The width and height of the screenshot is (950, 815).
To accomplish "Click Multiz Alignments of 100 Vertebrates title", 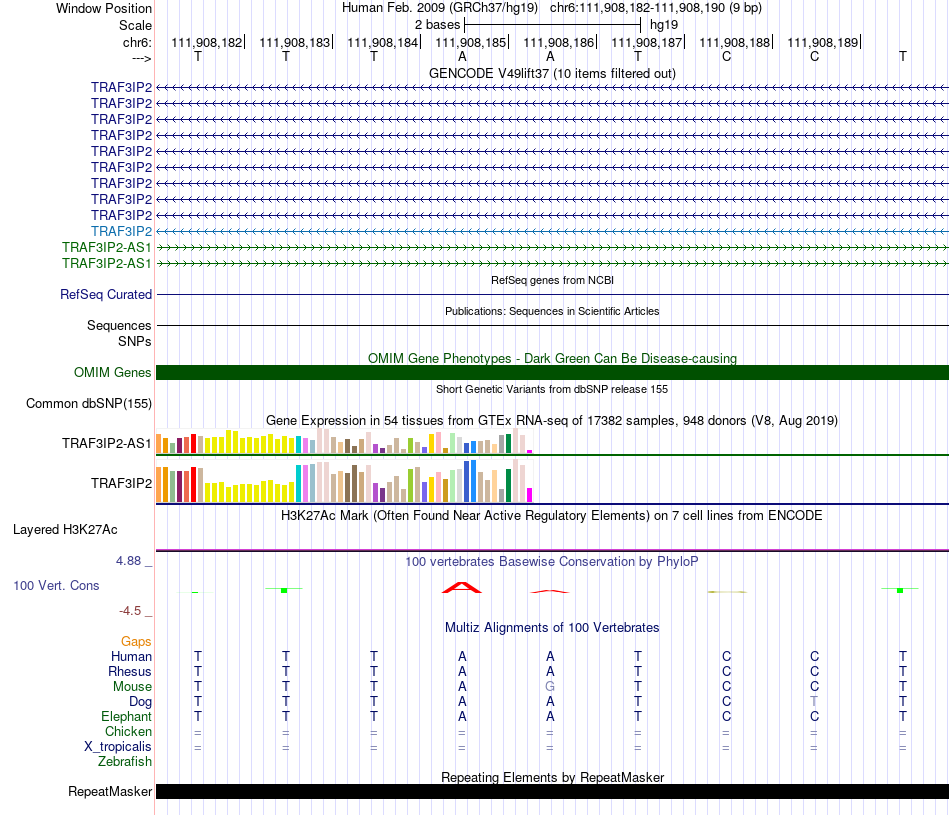I will pos(552,628).
